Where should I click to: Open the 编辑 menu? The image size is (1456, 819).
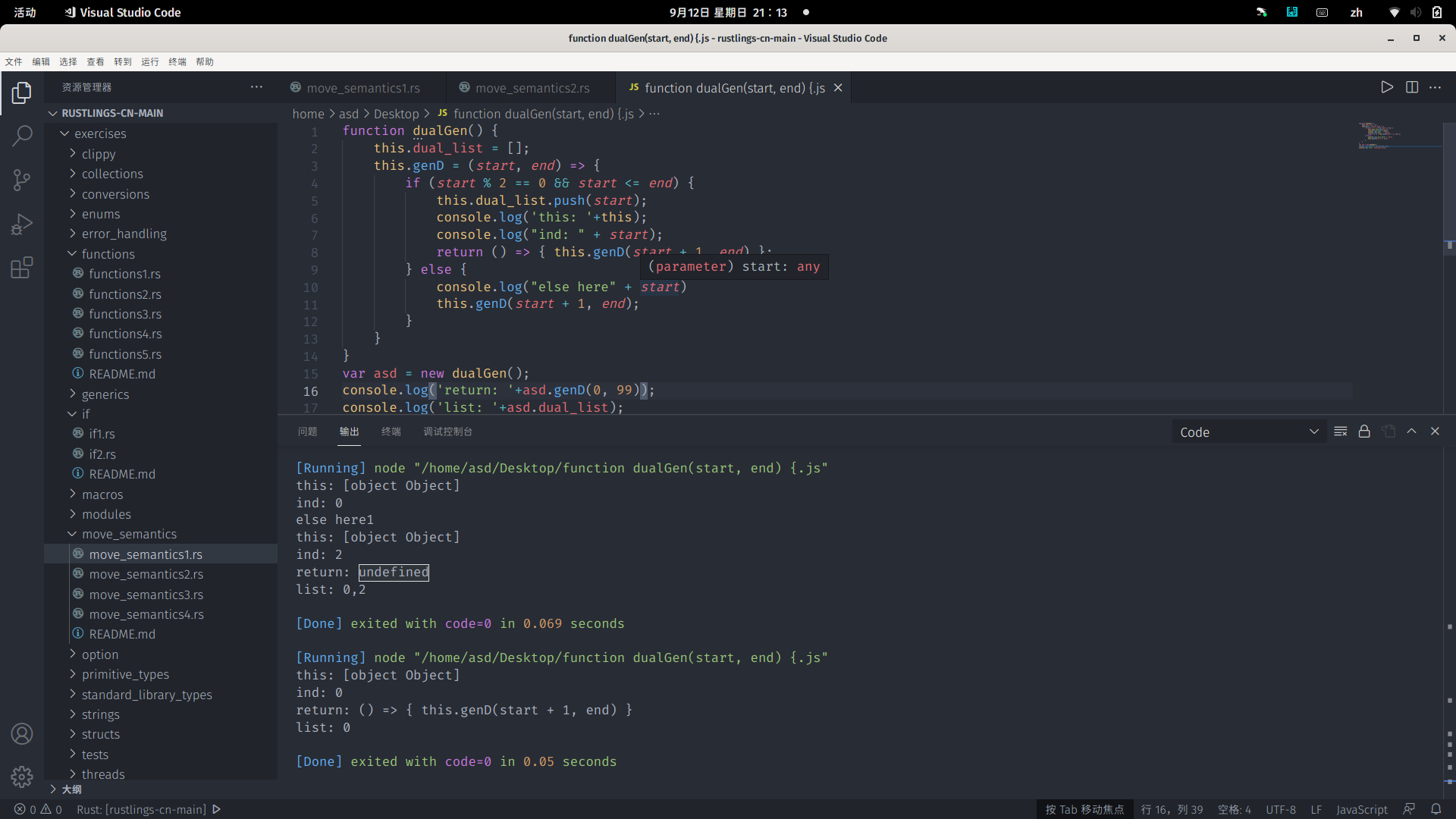[x=41, y=61]
